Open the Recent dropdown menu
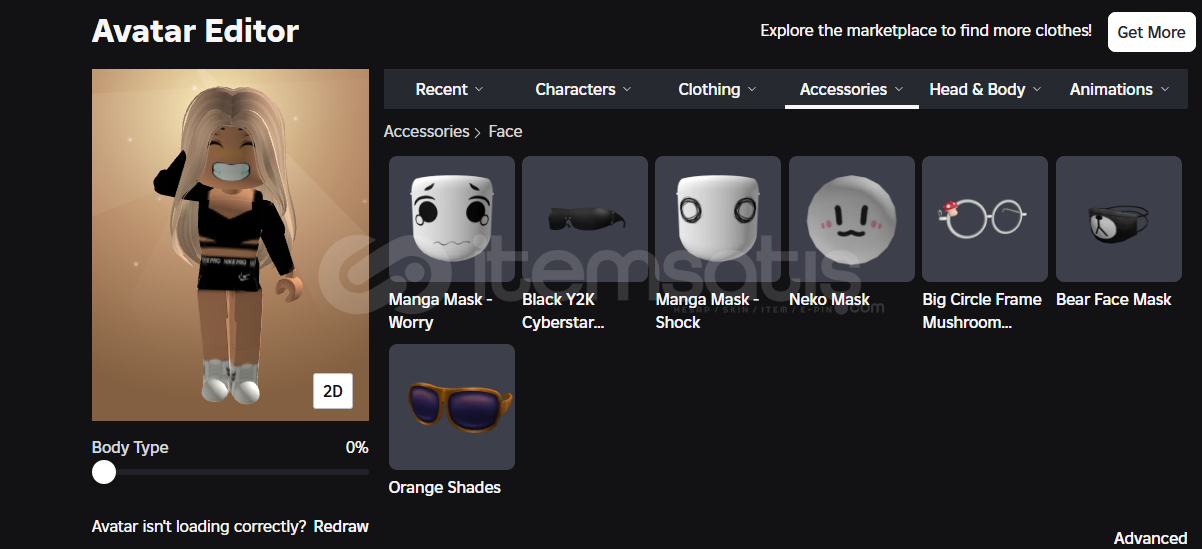 tap(450, 89)
